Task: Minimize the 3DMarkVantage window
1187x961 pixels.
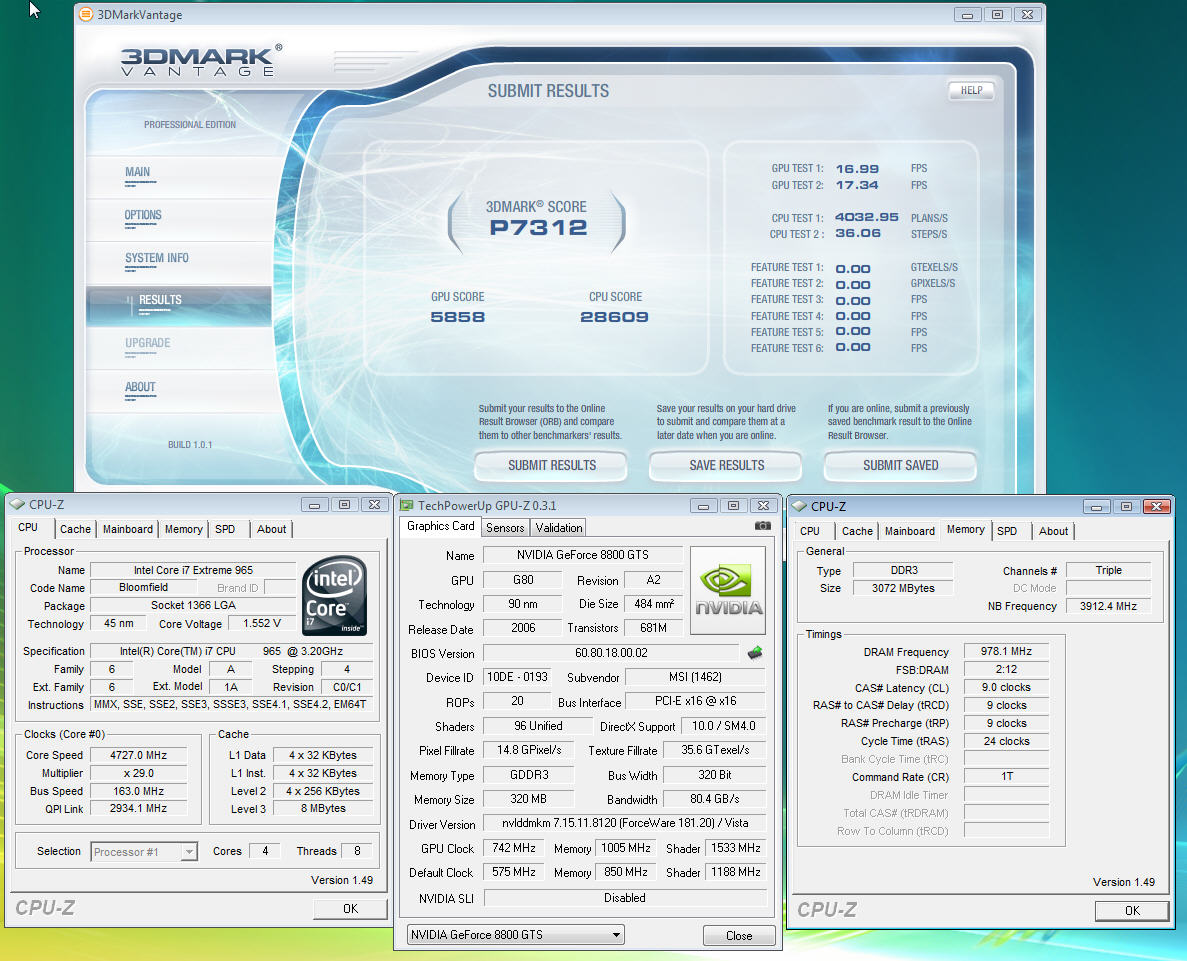Action: coord(967,14)
